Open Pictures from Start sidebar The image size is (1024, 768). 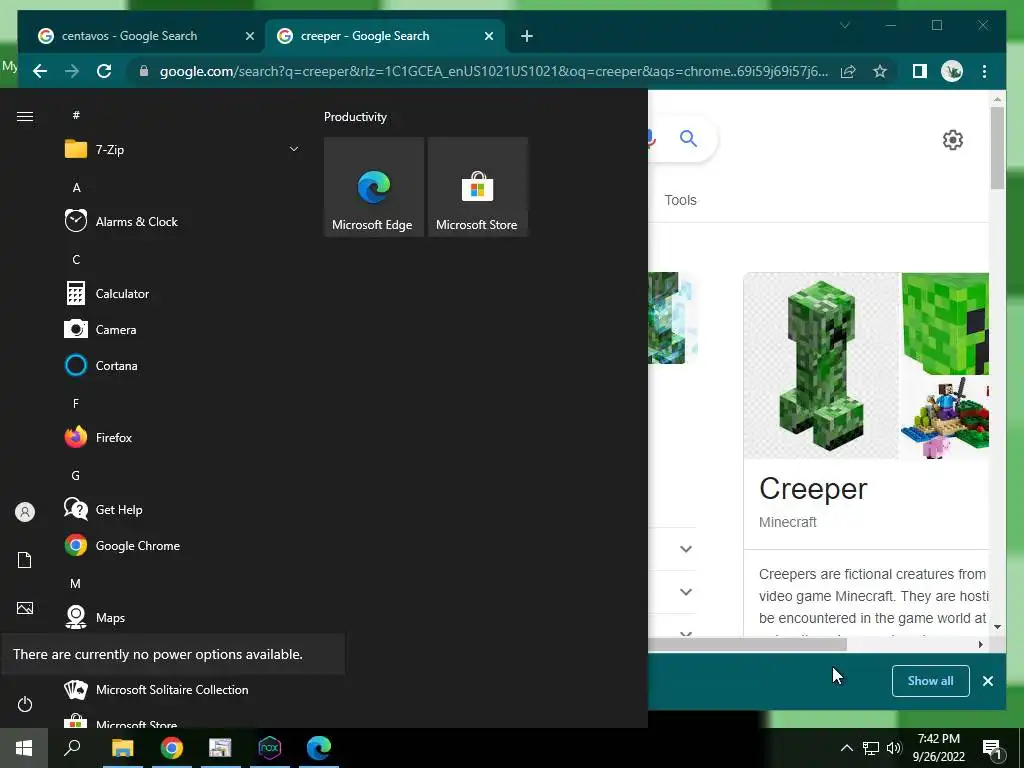(25, 608)
